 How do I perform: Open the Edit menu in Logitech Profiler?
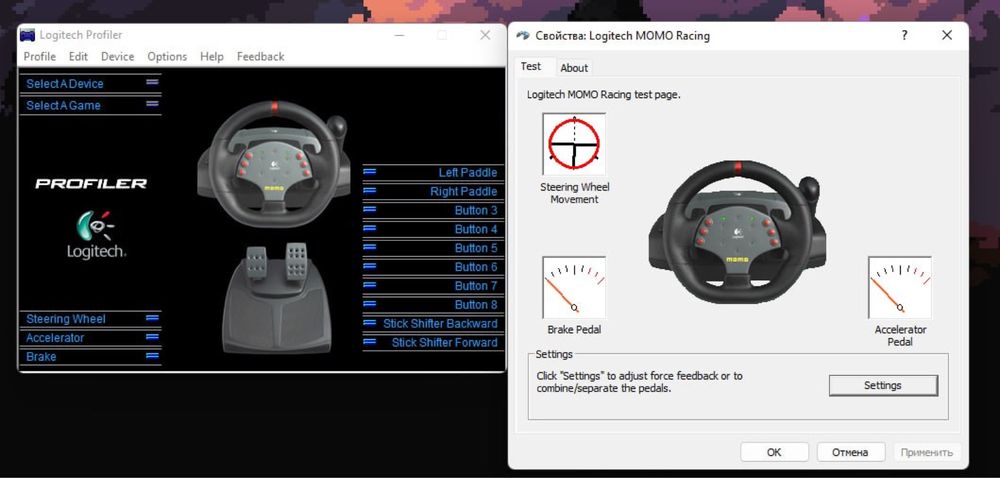pos(78,56)
